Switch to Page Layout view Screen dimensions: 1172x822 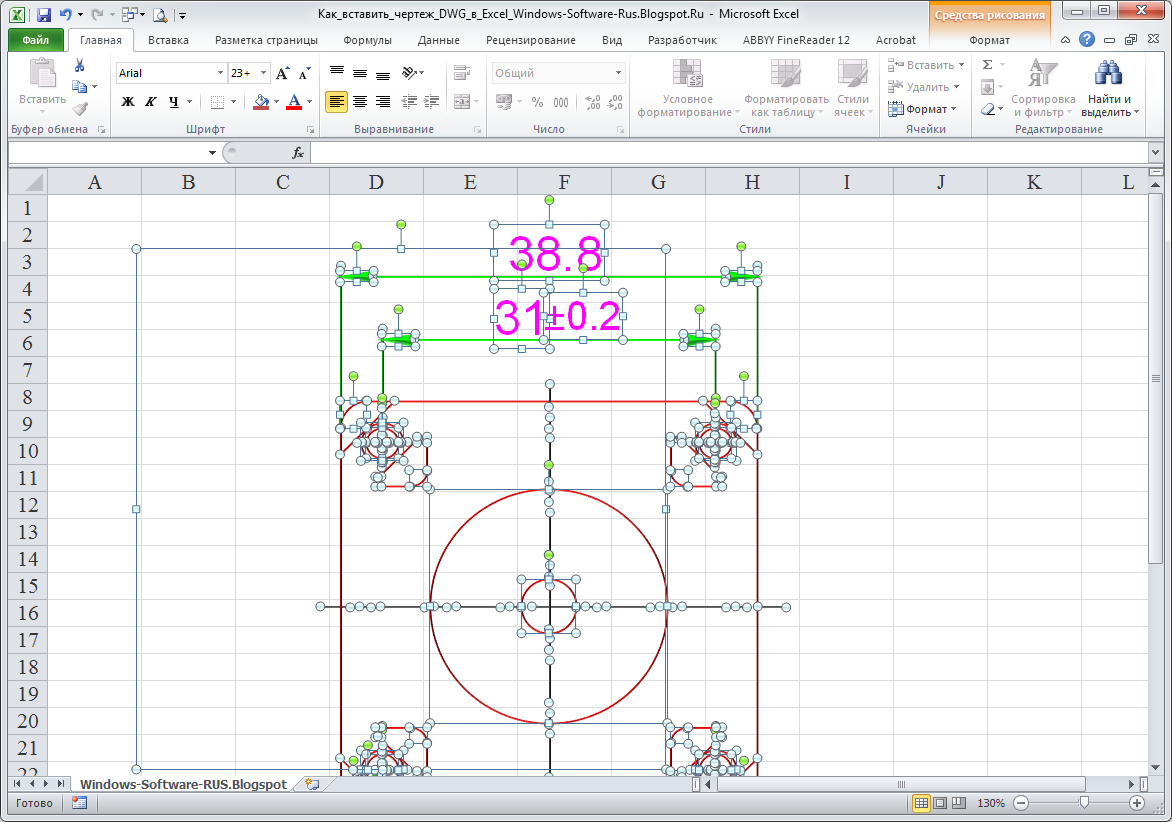pyautogui.click(x=940, y=803)
